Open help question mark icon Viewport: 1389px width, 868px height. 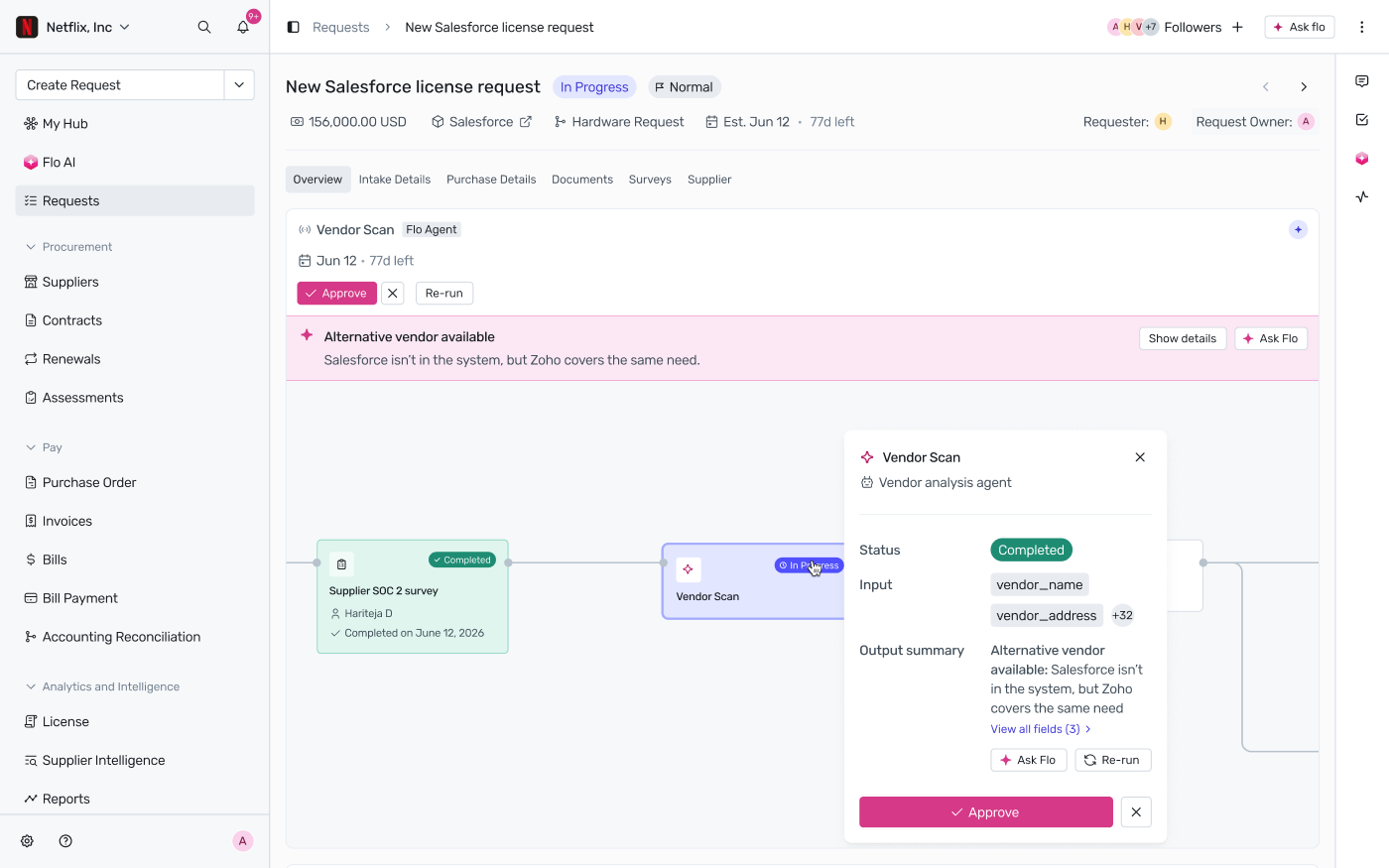pos(65,841)
